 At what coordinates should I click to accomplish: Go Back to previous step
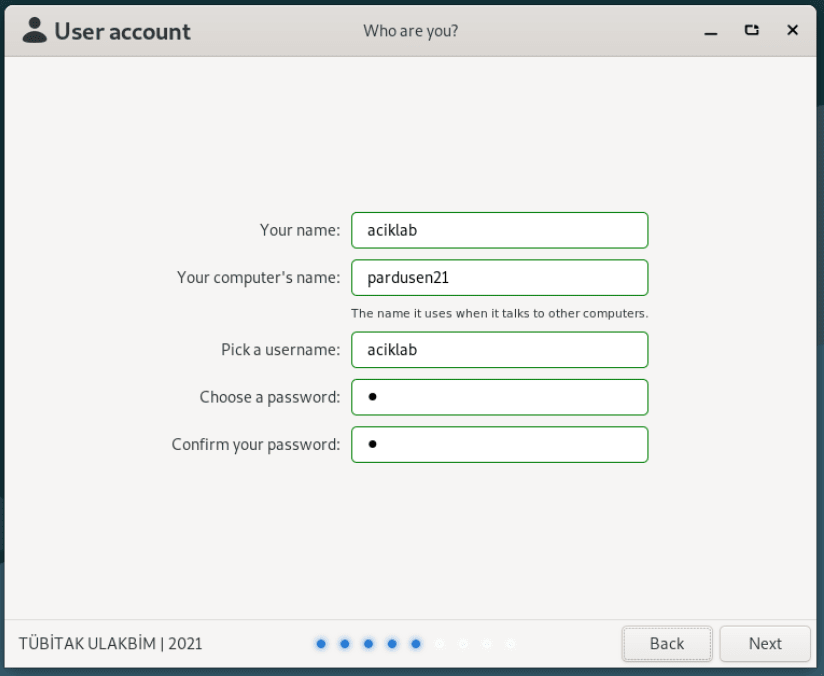click(x=667, y=643)
